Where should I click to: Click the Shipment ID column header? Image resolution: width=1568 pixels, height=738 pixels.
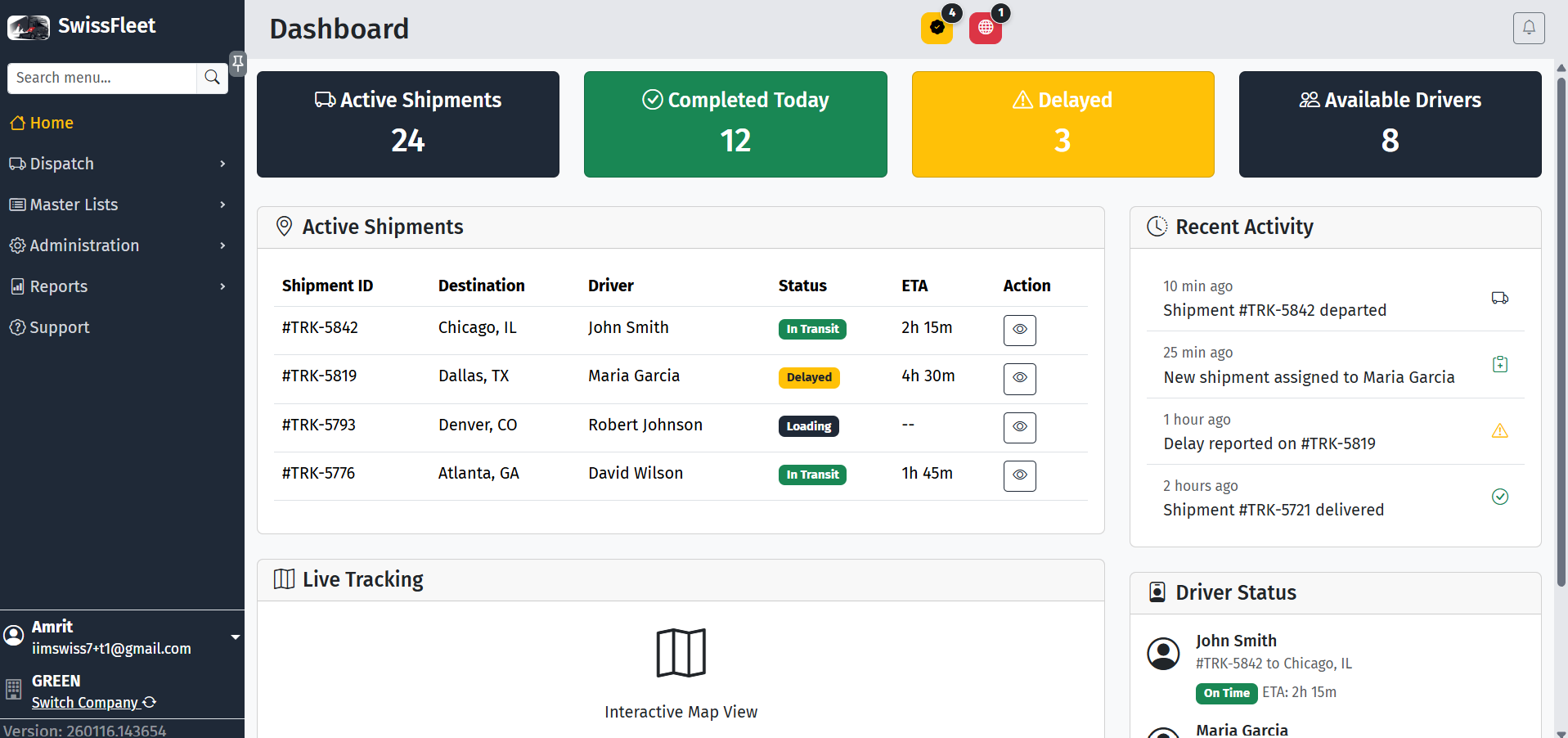327,286
